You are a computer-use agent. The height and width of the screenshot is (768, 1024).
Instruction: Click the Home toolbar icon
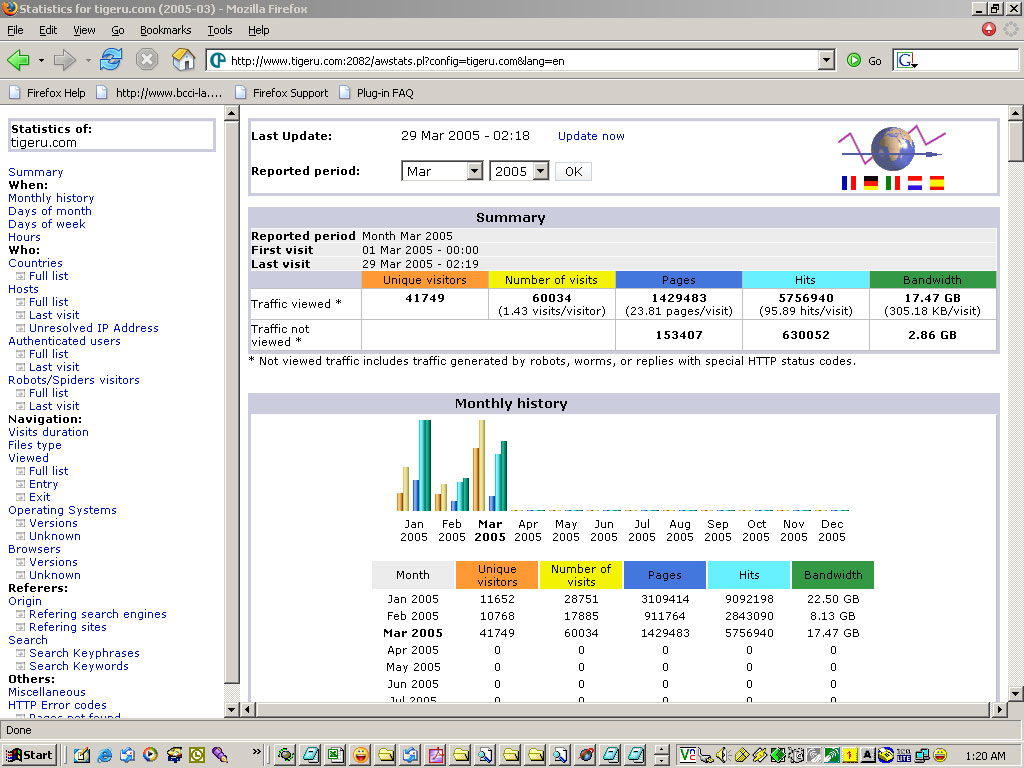click(x=184, y=60)
